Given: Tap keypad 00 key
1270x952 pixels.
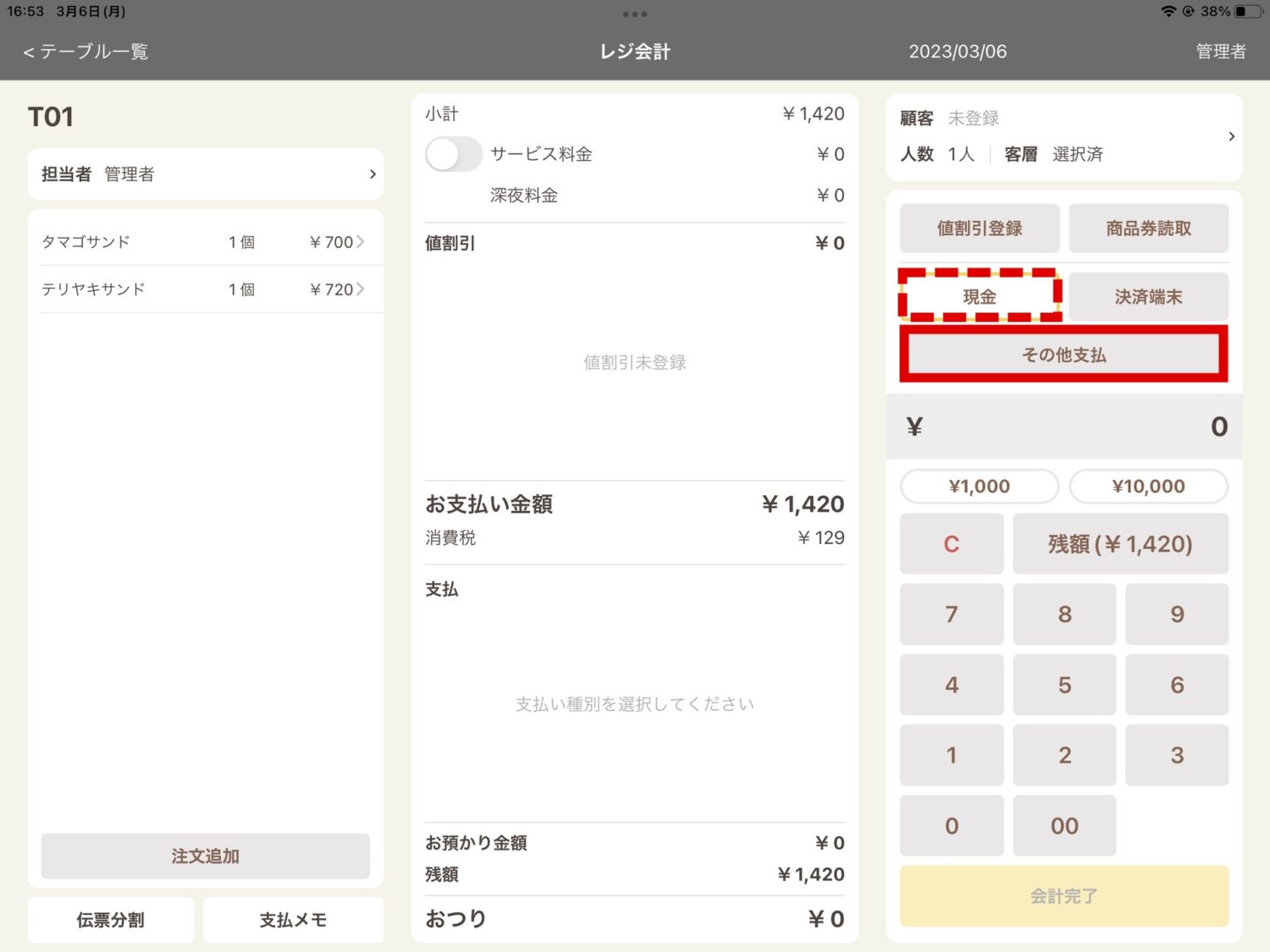Looking at the screenshot, I should [x=1064, y=826].
